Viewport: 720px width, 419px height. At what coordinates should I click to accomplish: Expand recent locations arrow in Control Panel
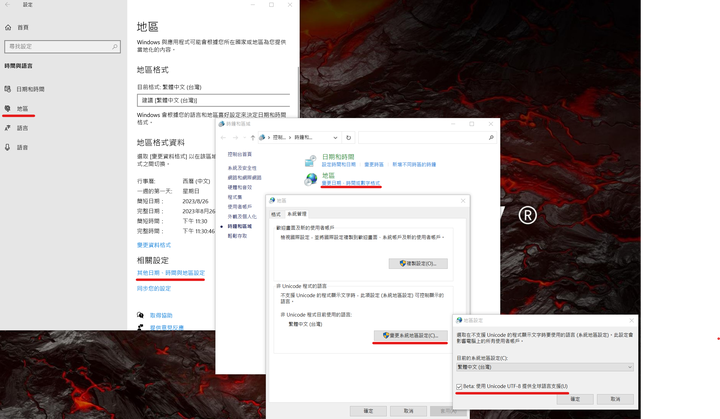tap(244, 137)
